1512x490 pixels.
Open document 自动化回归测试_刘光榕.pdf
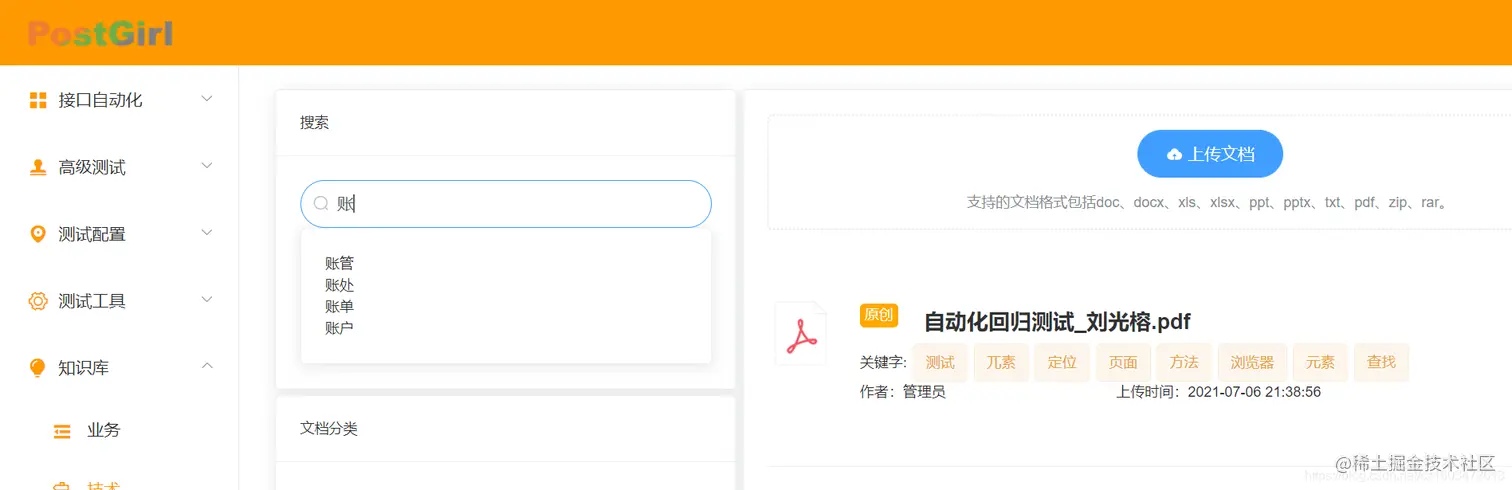click(x=1057, y=322)
